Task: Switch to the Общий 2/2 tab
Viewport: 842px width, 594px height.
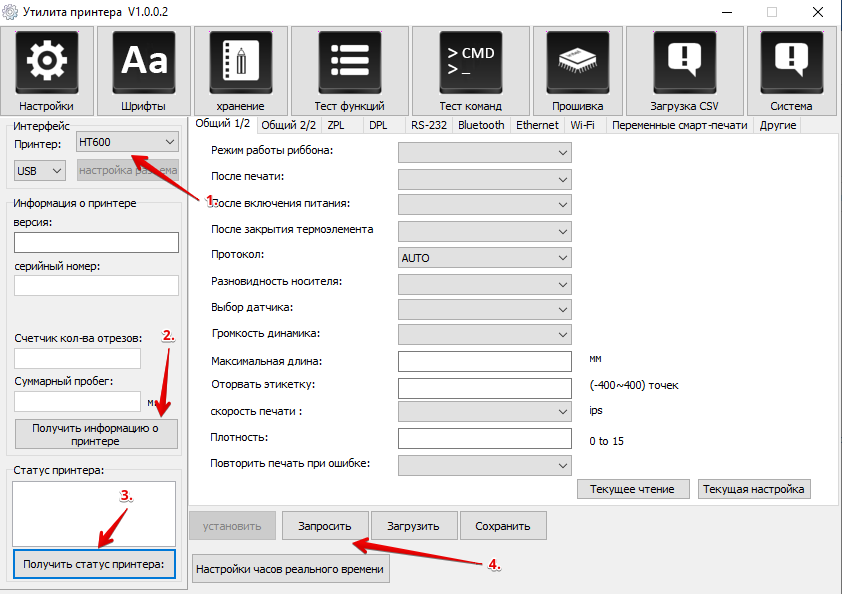Action: [288, 125]
